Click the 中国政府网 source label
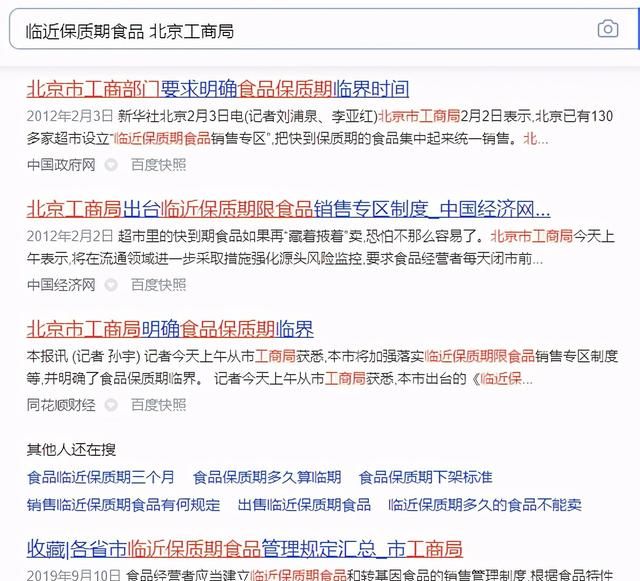Image resolution: width=640 pixels, height=581 pixels. [61, 165]
